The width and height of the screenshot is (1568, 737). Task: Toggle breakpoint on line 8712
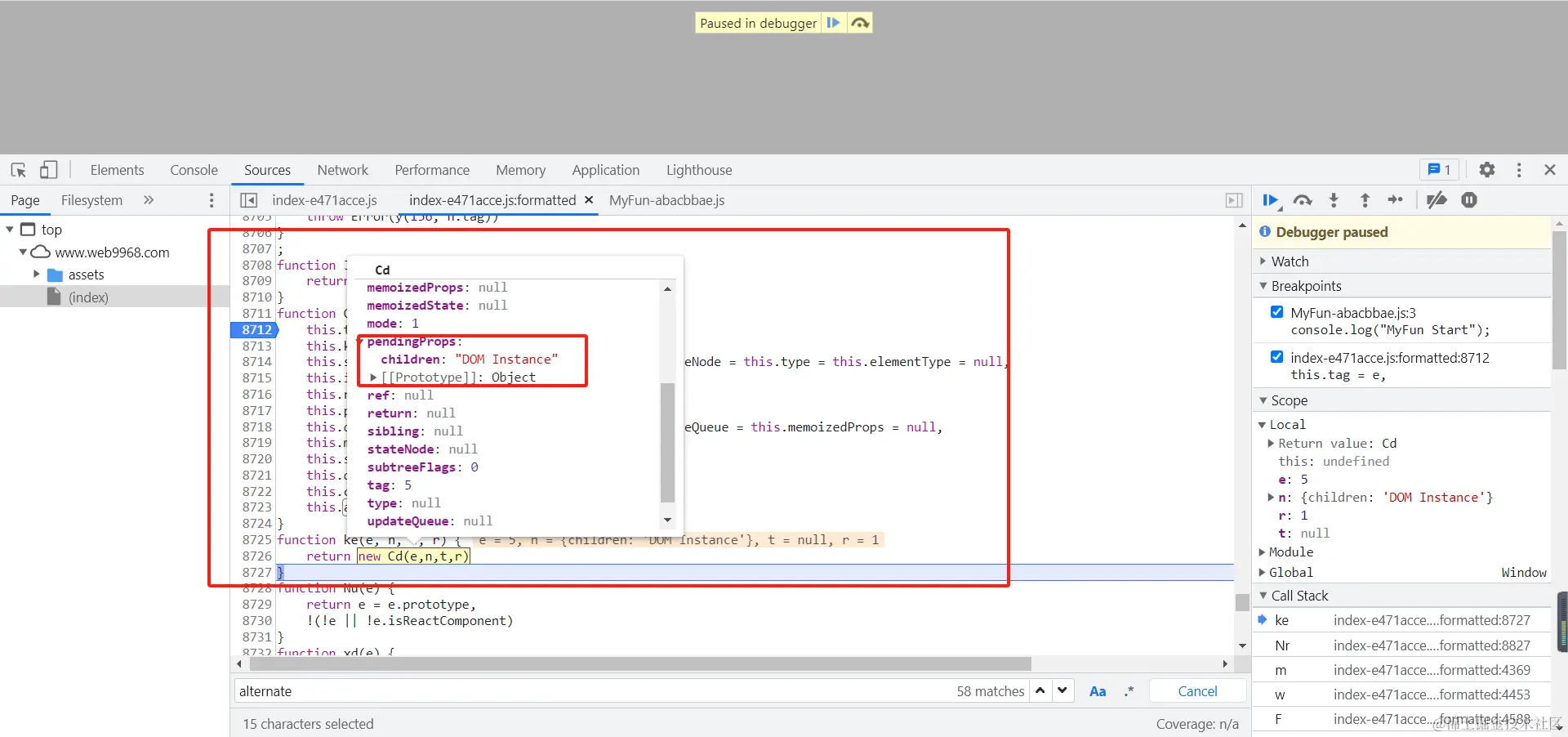(256, 329)
